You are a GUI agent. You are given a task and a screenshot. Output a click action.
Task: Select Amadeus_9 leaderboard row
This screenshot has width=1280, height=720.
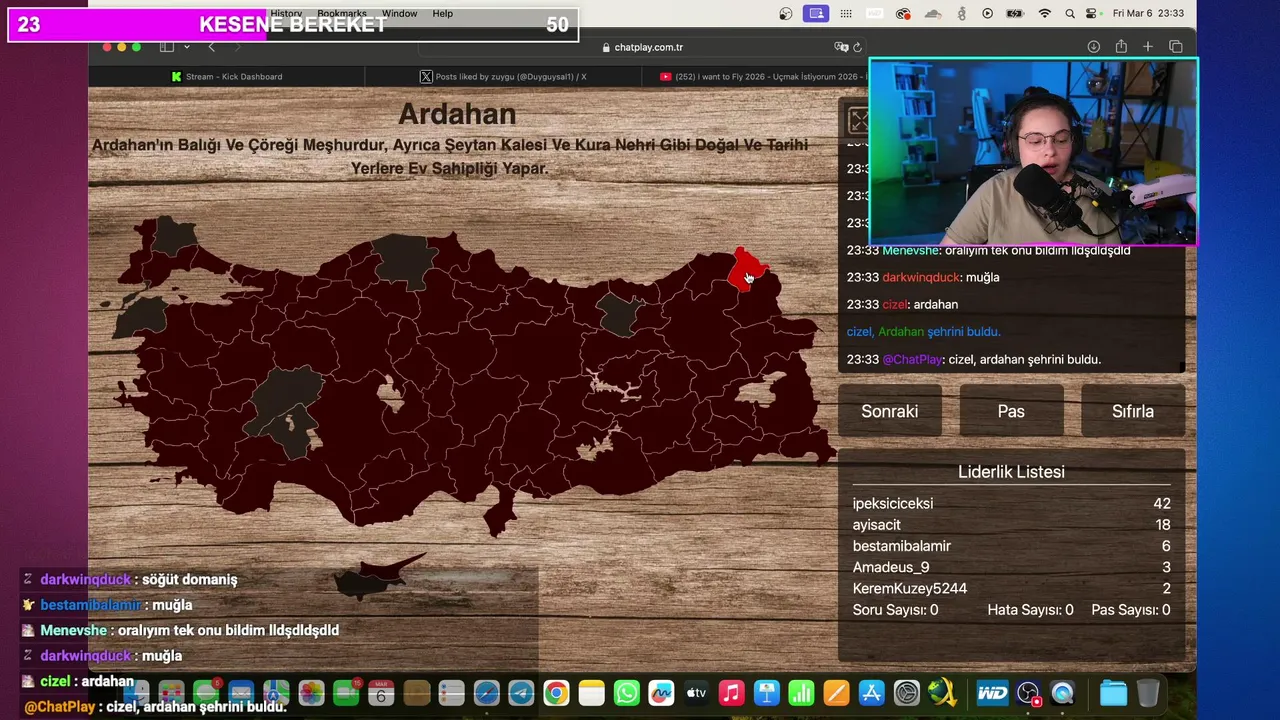point(1011,567)
